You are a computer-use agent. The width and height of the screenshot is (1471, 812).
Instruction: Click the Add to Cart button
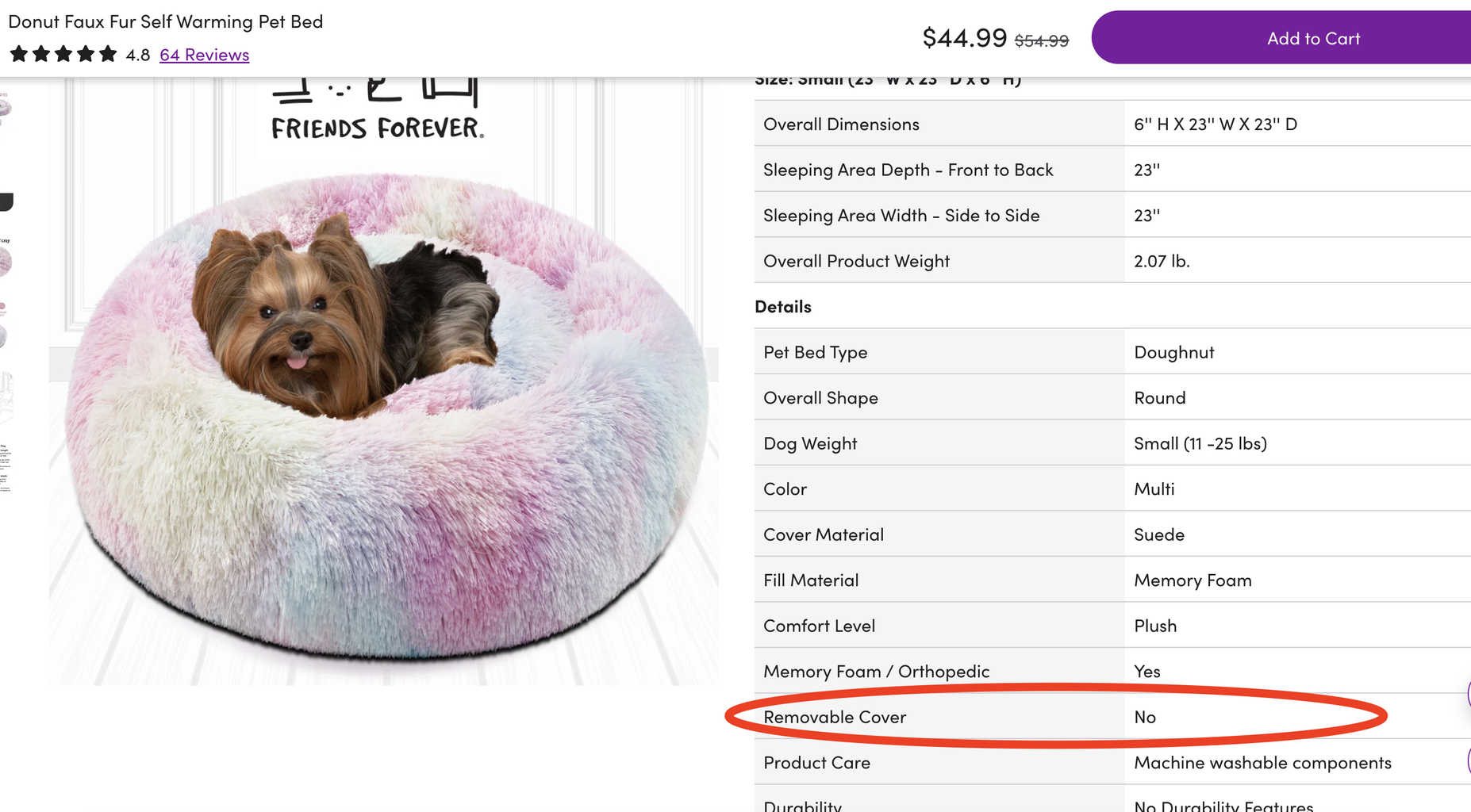1312,38
